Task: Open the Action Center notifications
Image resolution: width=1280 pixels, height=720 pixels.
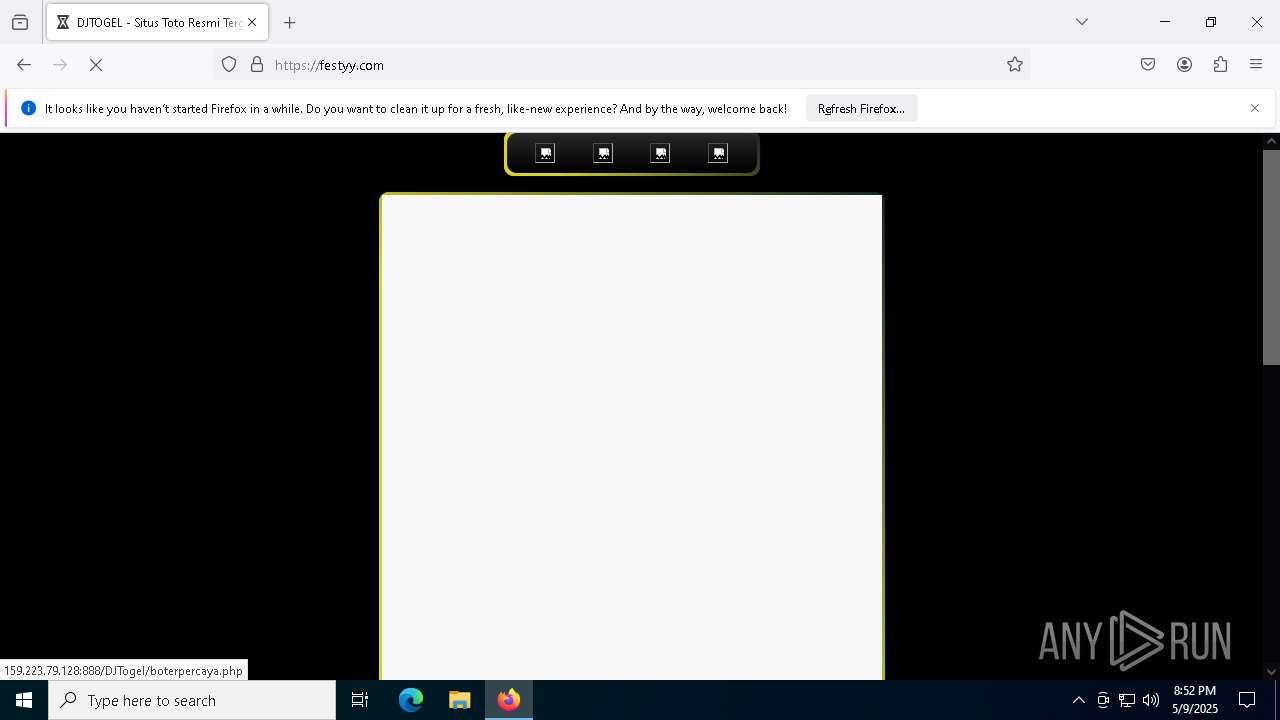Action: [1247, 700]
